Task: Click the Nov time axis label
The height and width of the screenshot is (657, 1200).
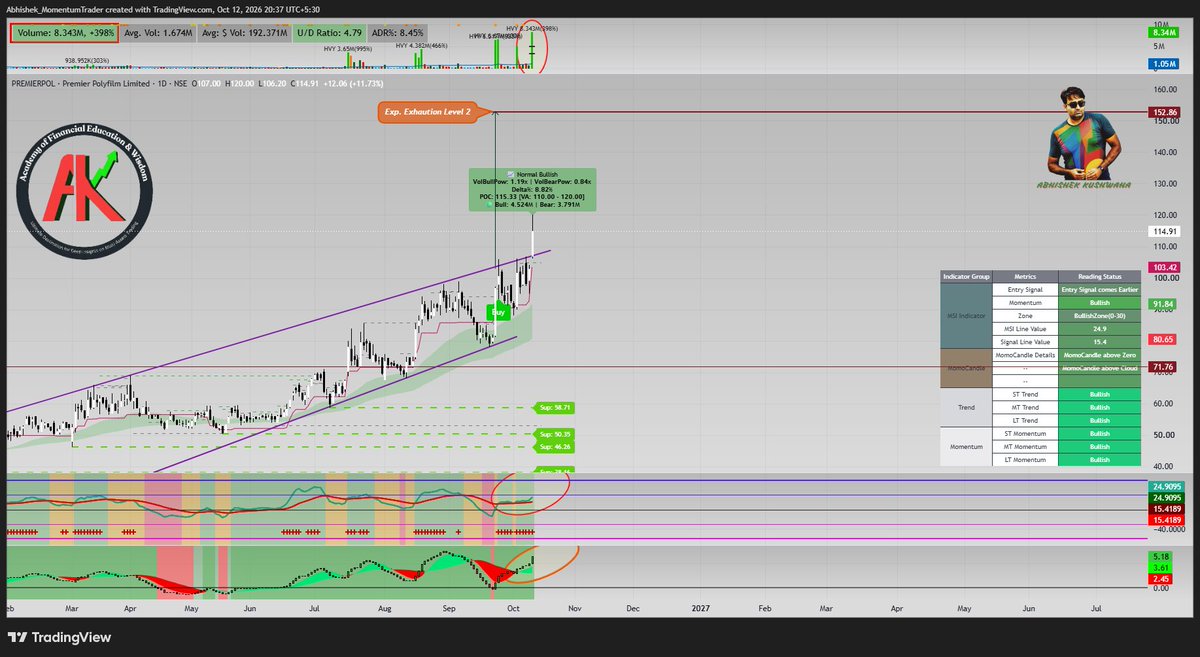Action: tap(574, 607)
